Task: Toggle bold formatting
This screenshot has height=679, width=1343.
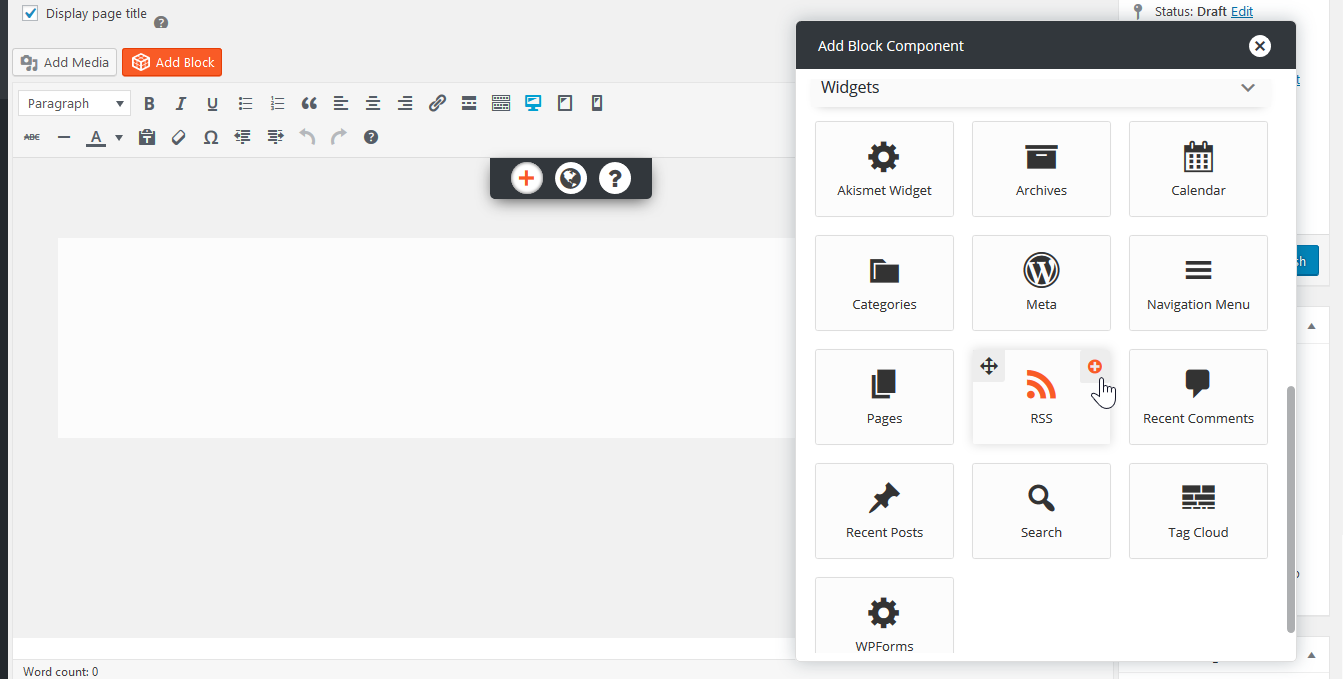Action: pos(149,103)
